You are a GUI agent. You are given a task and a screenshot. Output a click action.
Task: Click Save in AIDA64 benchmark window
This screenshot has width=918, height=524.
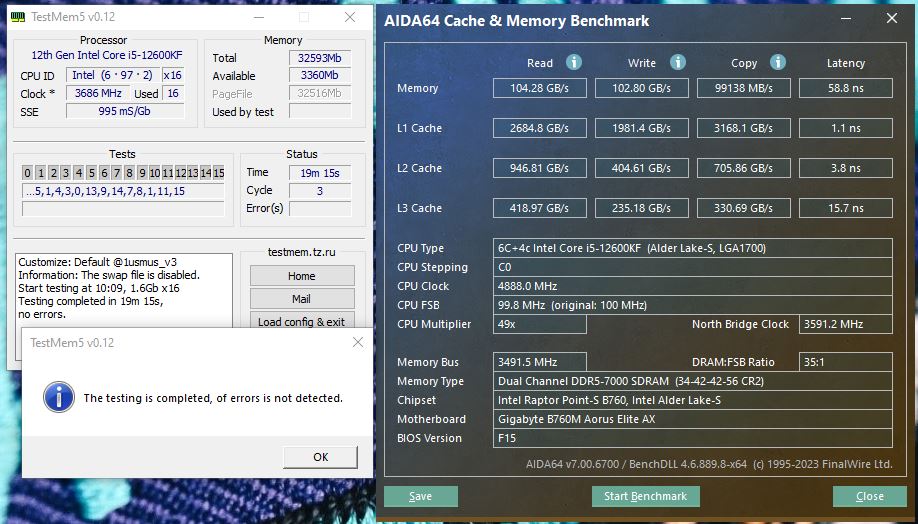420,496
